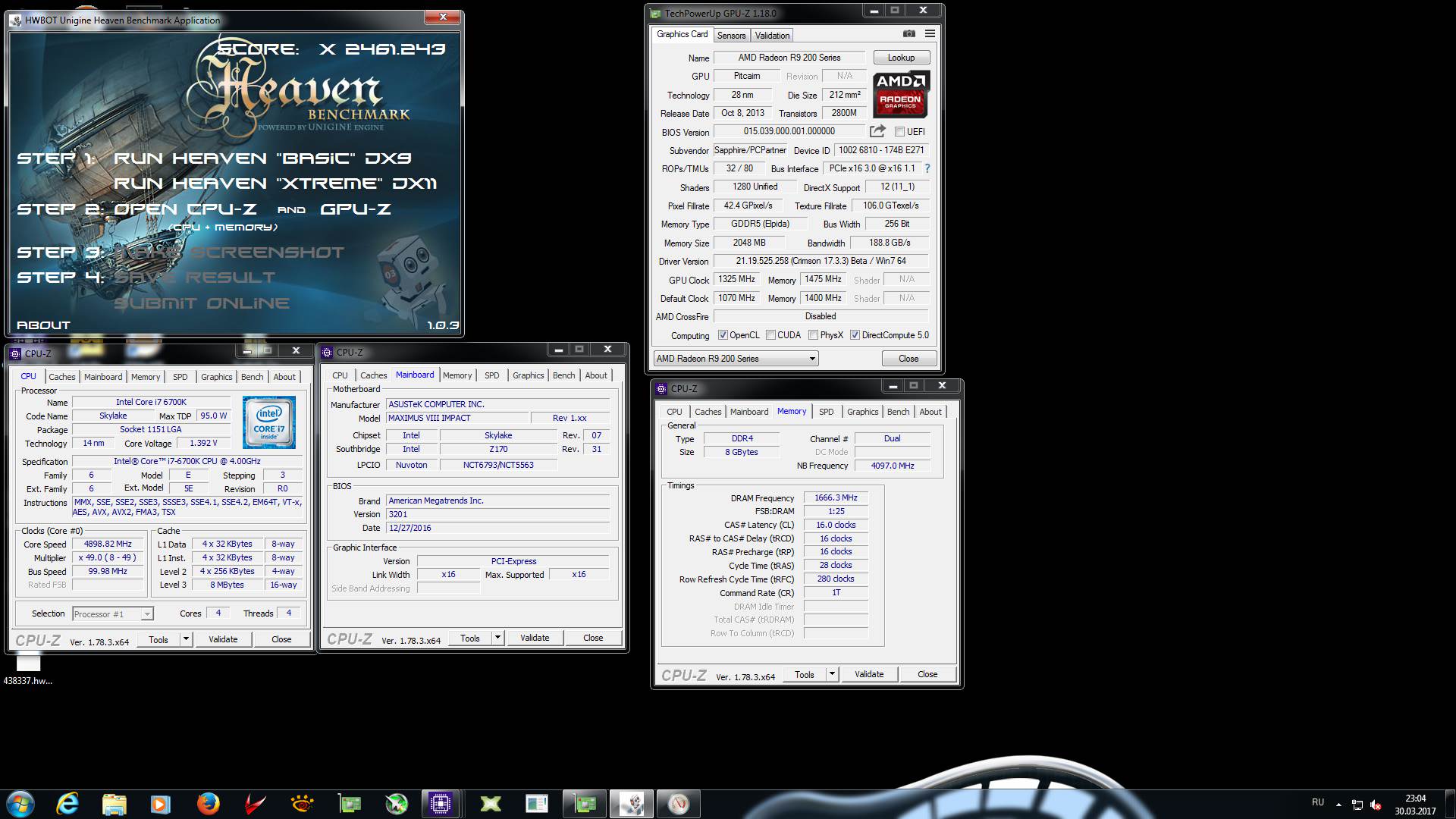
Task: Click the muted volume tray icon
Action: (x=1376, y=805)
